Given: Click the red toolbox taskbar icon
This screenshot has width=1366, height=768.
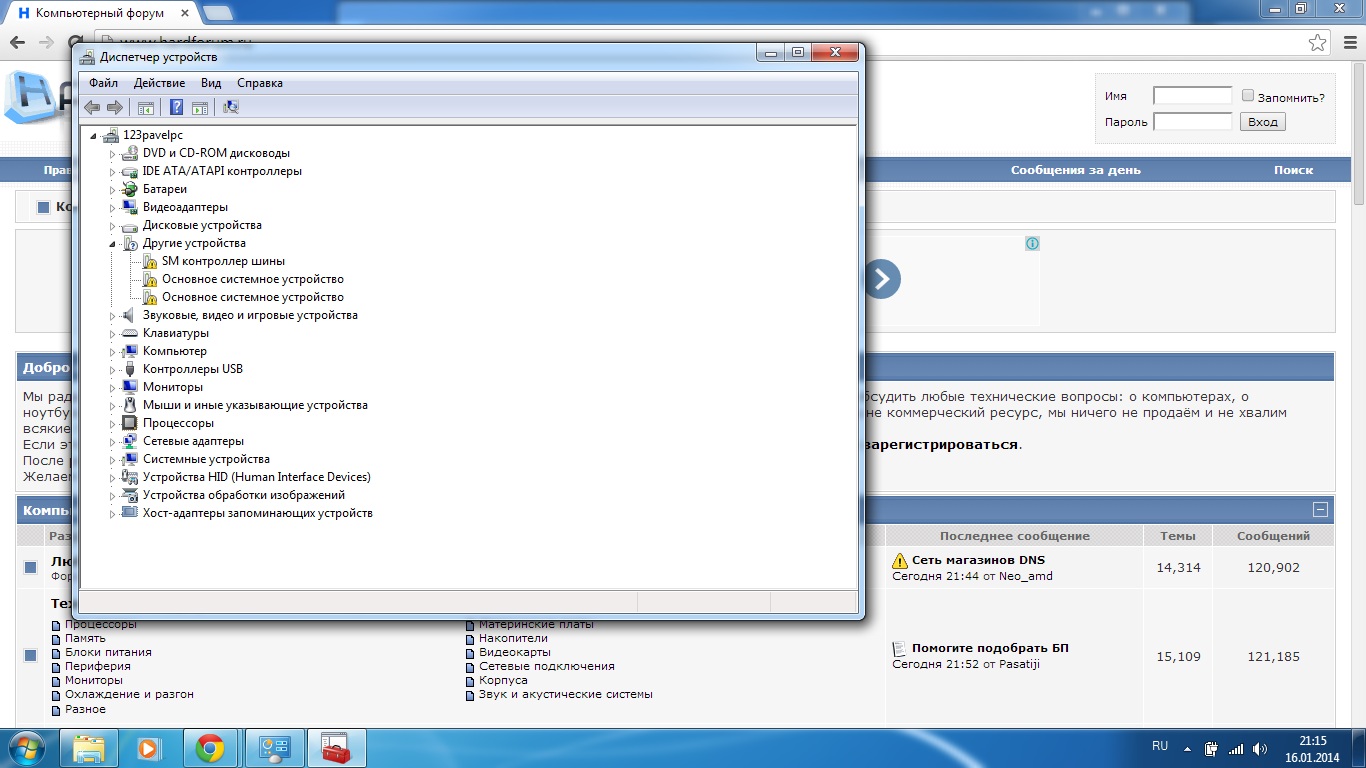Looking at the screenshot, I should tap(337, 748).
